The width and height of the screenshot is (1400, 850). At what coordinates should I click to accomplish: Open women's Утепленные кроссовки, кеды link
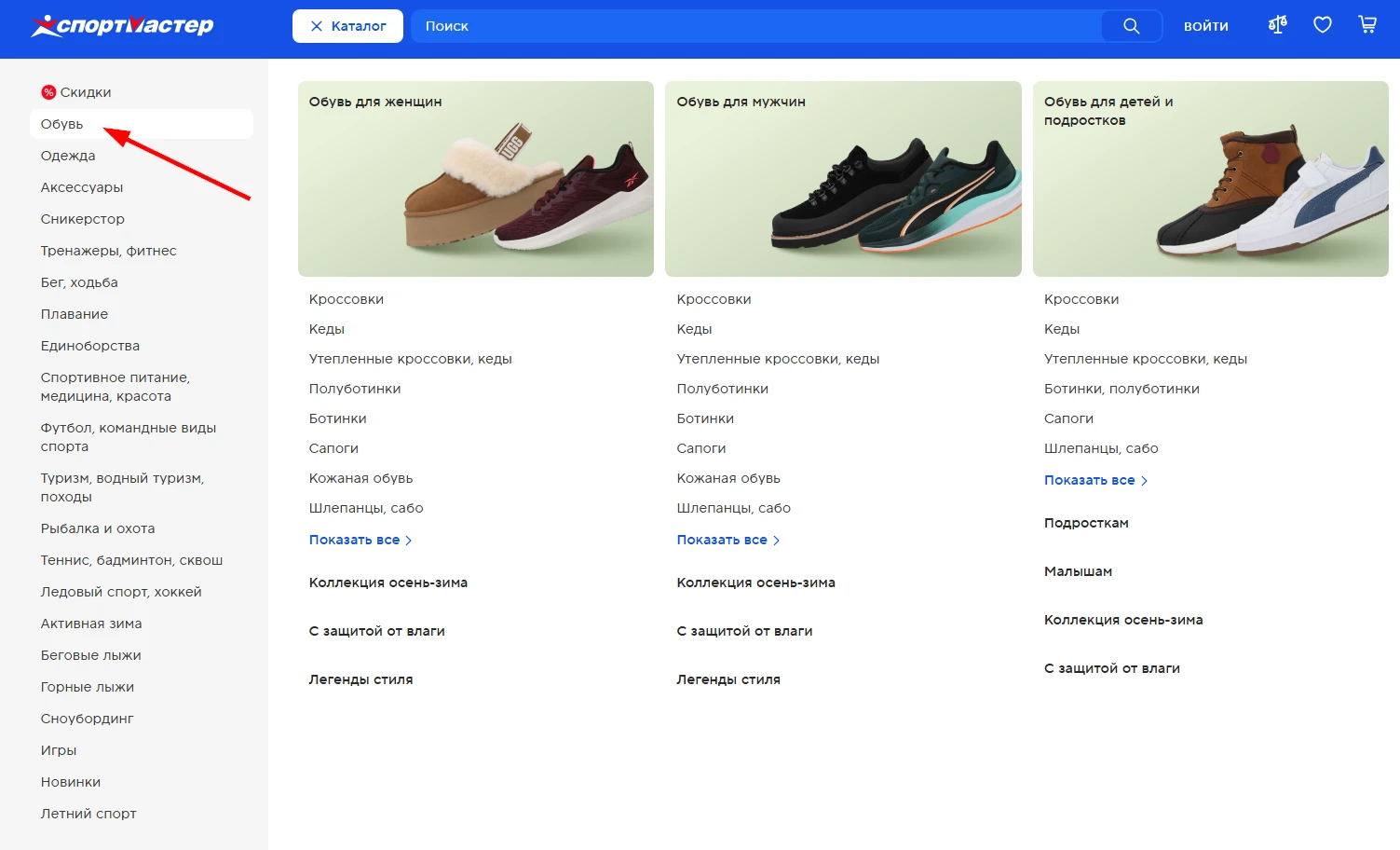point(410,359)
